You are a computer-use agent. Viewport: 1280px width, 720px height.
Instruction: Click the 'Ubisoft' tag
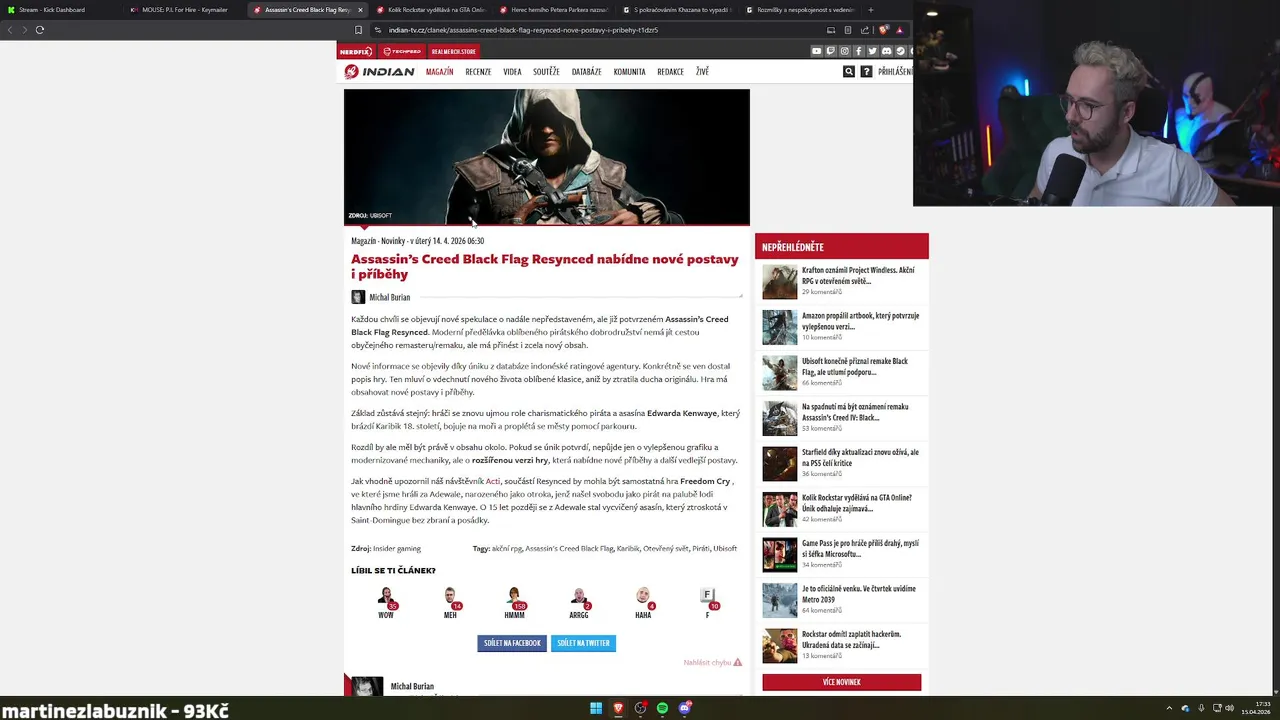(x=725, y=548)
